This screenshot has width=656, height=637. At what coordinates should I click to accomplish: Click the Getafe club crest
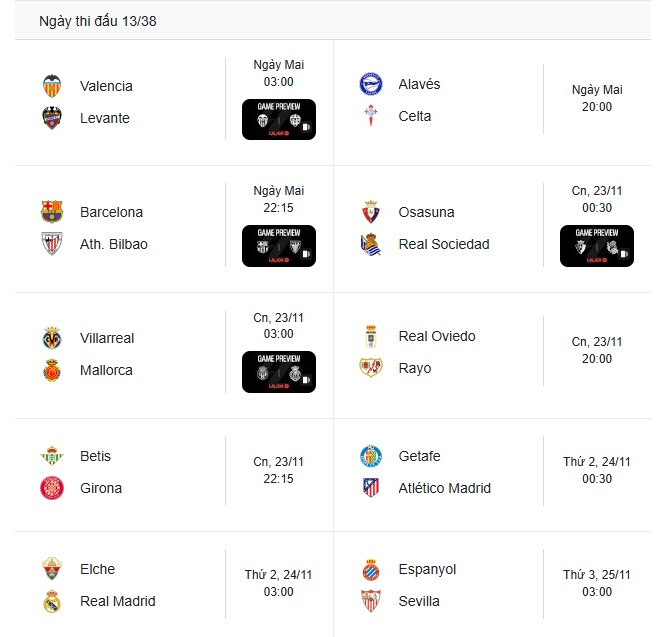point(371,456)
